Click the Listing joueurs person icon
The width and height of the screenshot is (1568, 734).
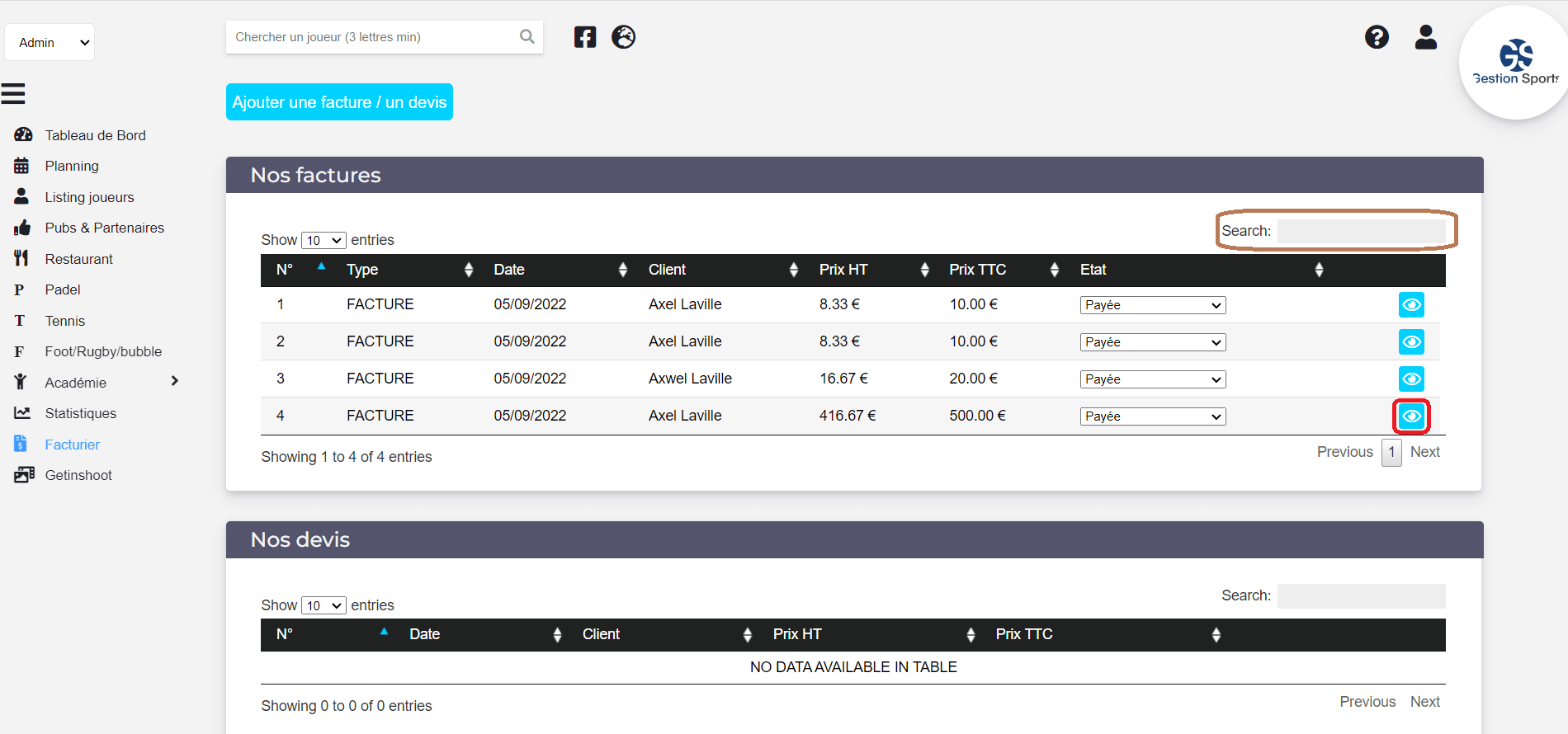point(21,196)
